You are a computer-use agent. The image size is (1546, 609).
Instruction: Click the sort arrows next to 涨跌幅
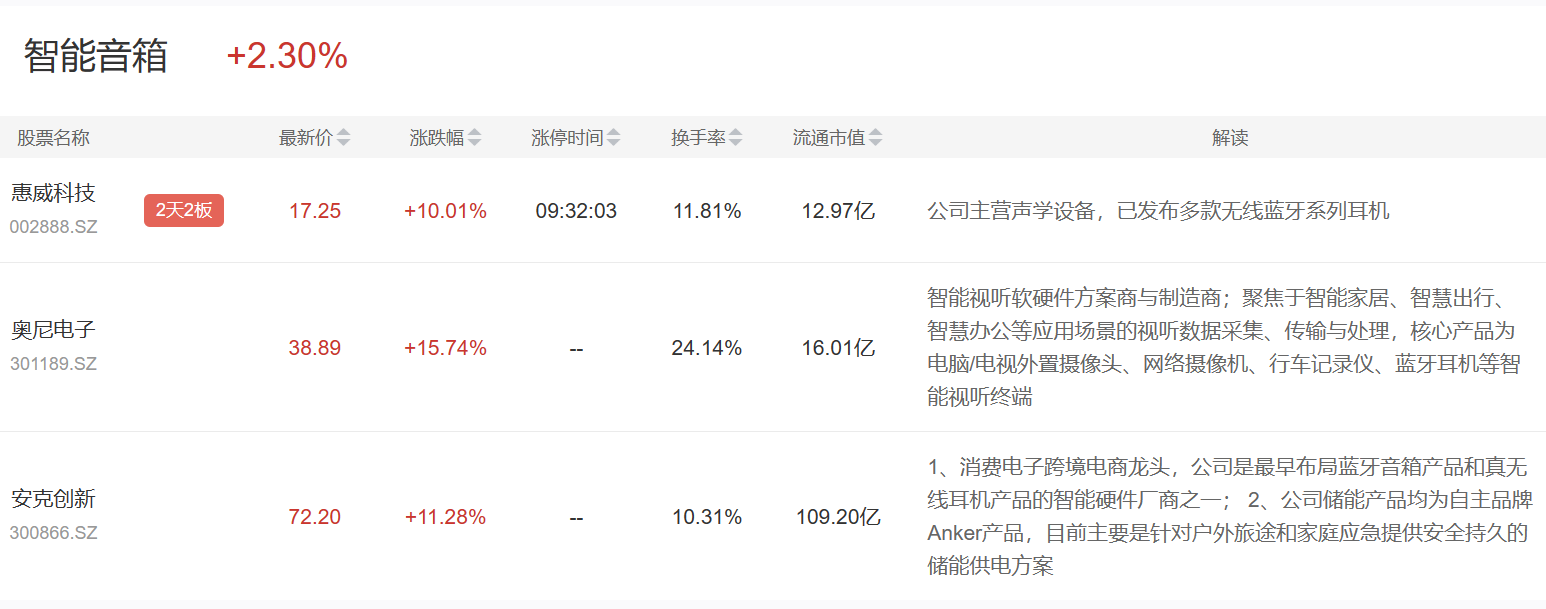point(475,138)
